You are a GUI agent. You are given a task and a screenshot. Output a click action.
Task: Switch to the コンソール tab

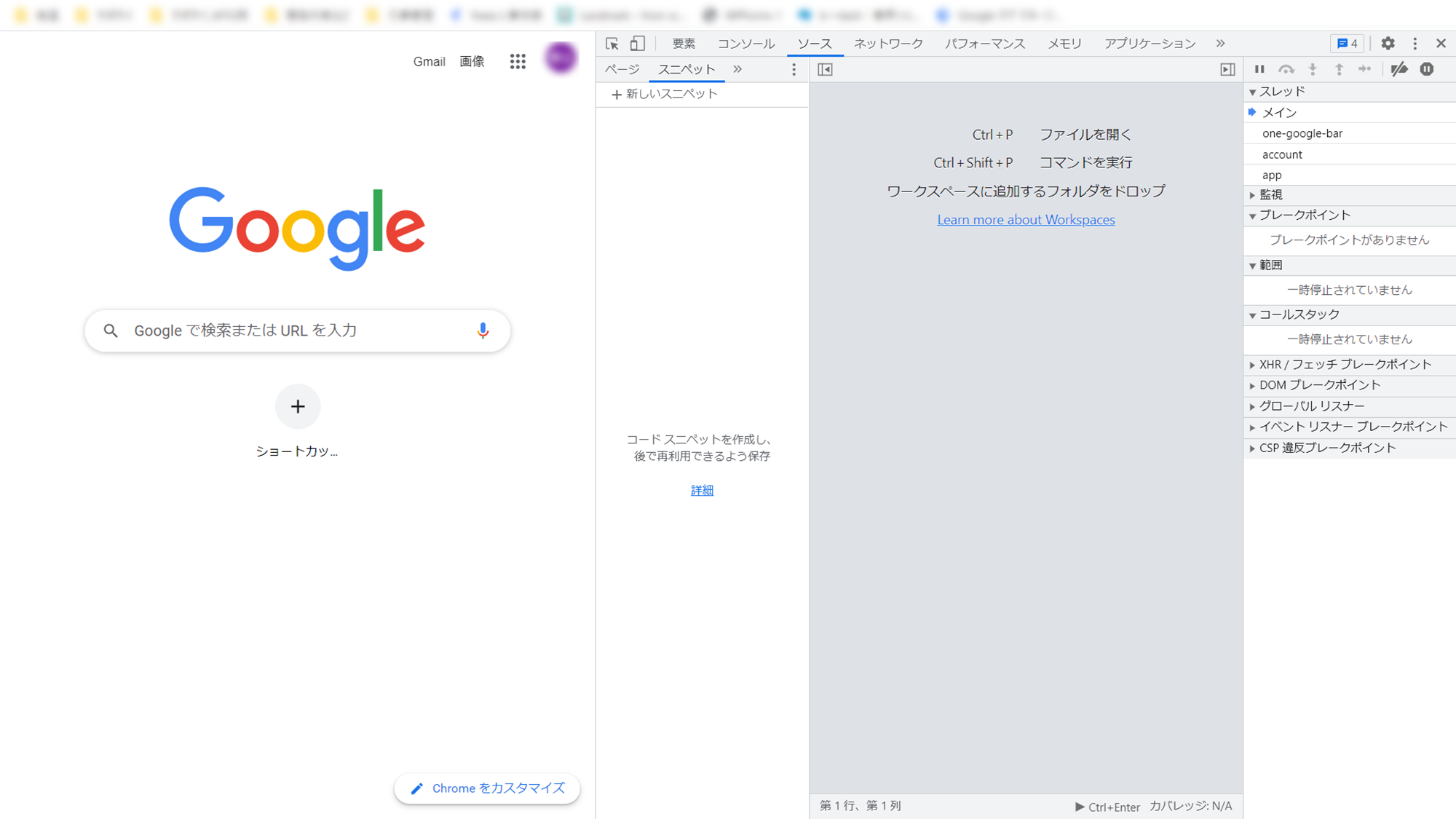(x=746, y=44)
